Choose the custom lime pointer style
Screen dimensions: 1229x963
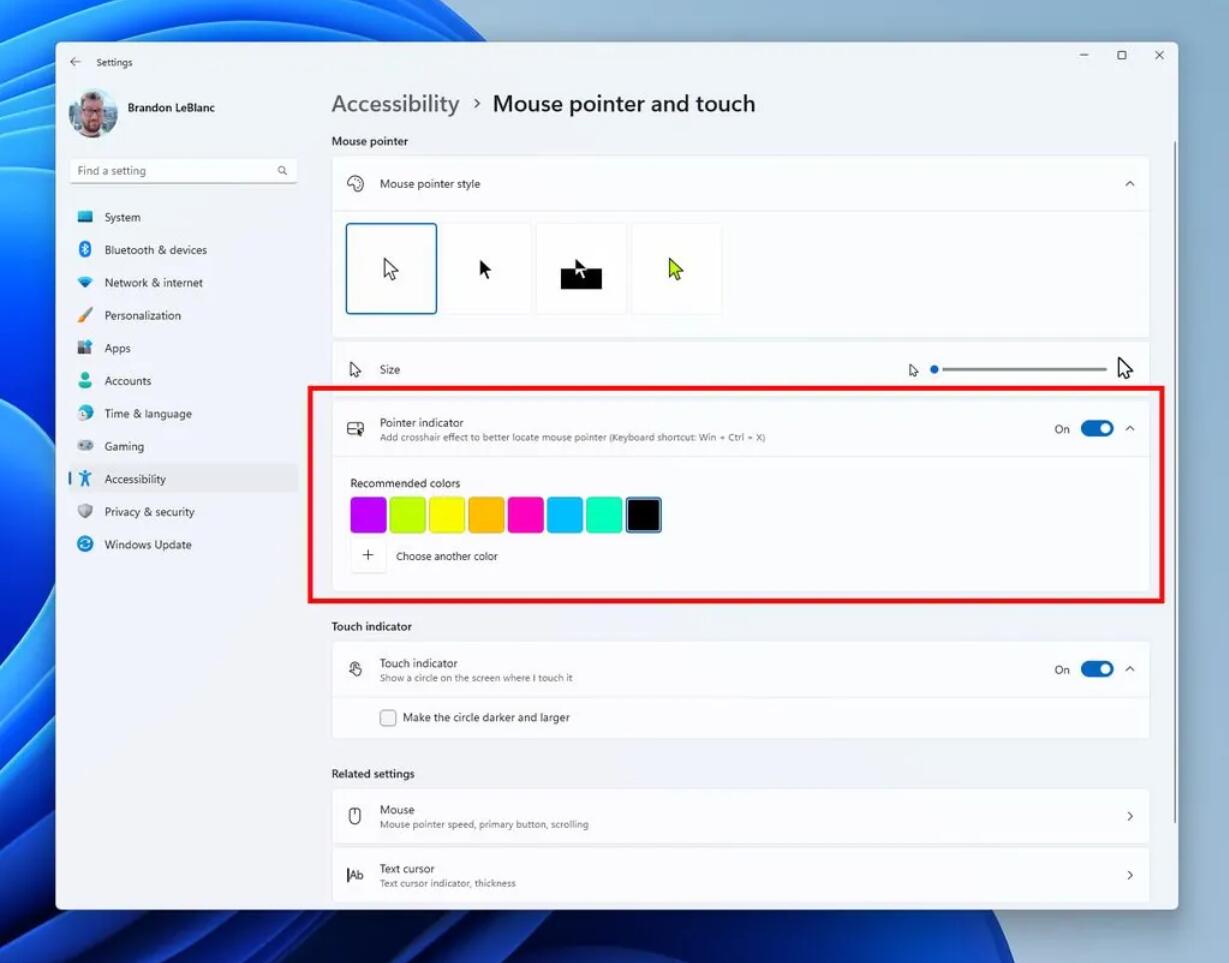(x=676, y=269)
